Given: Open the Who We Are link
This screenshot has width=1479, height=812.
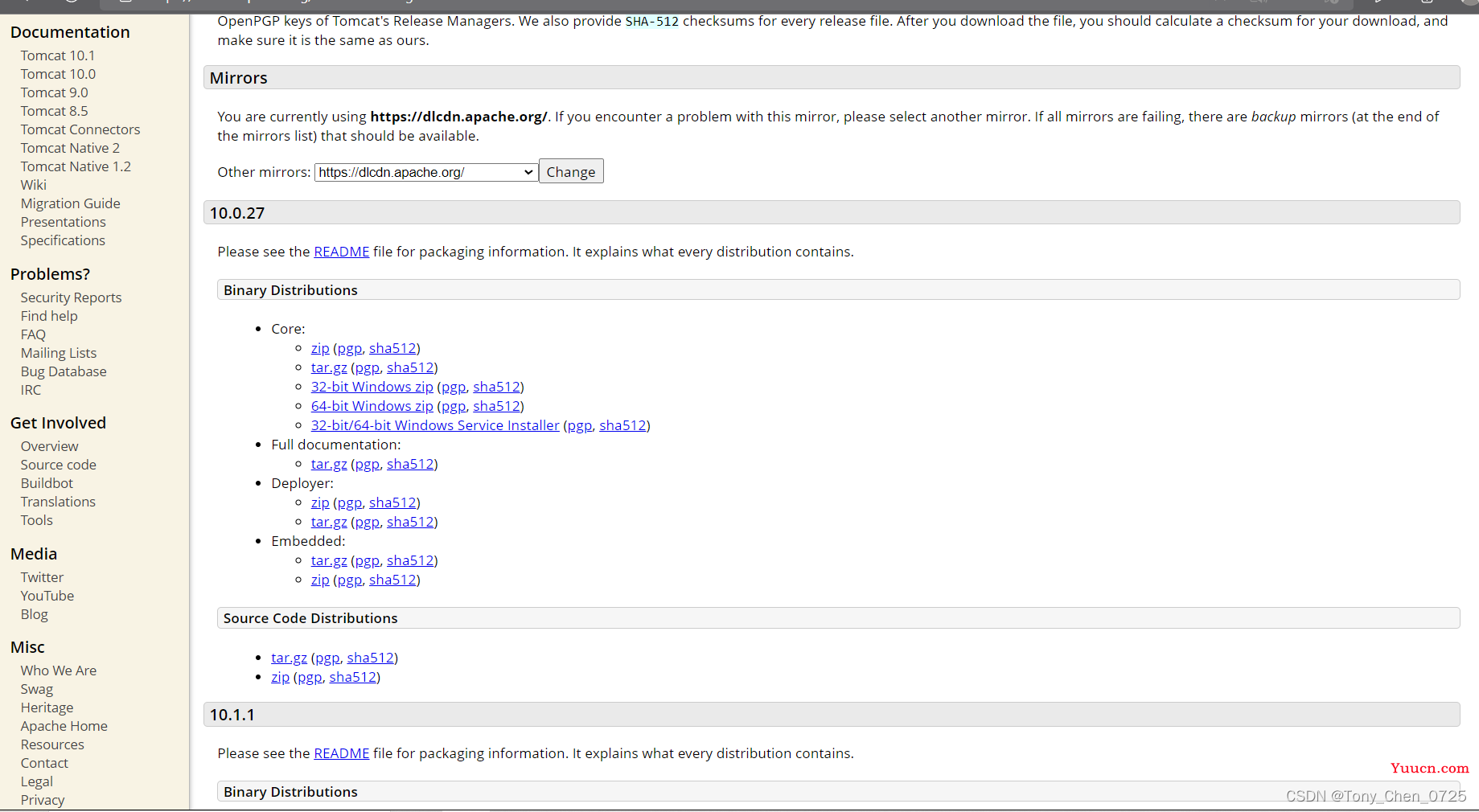Looking at the screenshot, I should [x=59, y=671].
